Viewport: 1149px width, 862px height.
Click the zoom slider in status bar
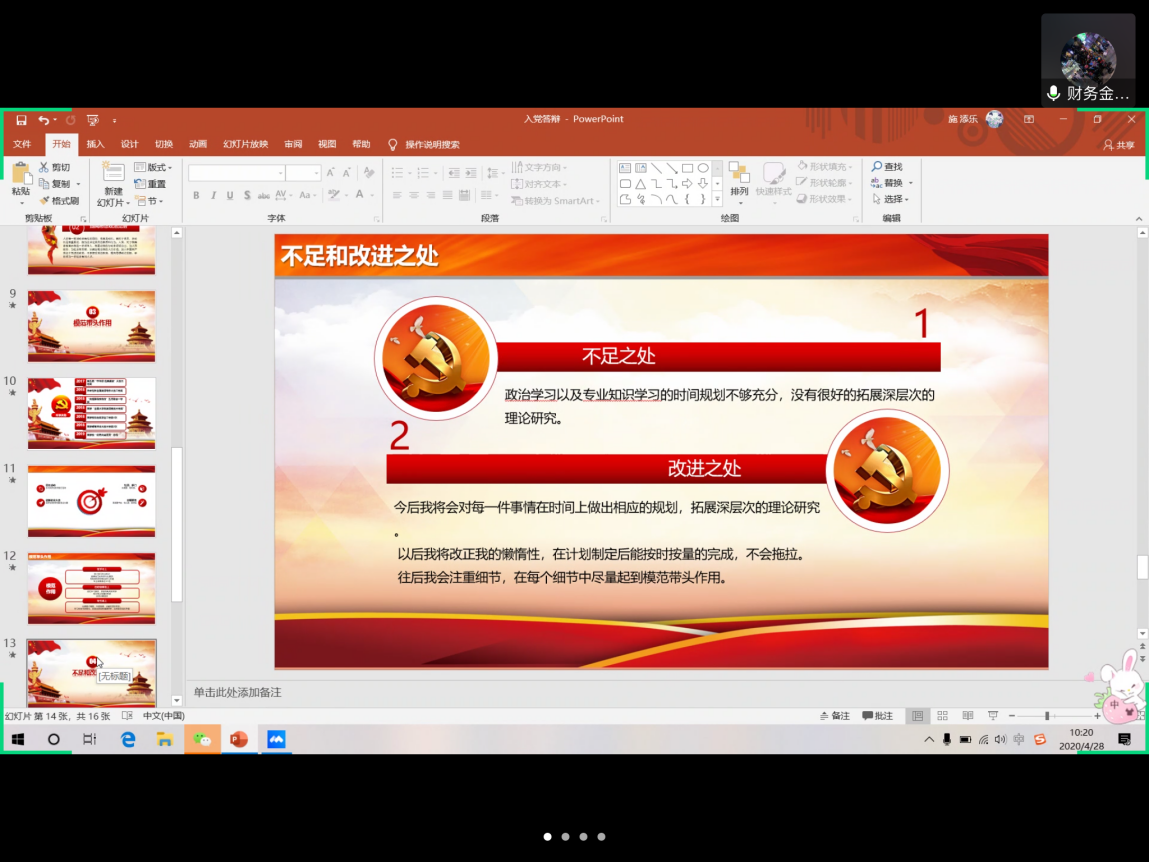[x=1047, y=716]
